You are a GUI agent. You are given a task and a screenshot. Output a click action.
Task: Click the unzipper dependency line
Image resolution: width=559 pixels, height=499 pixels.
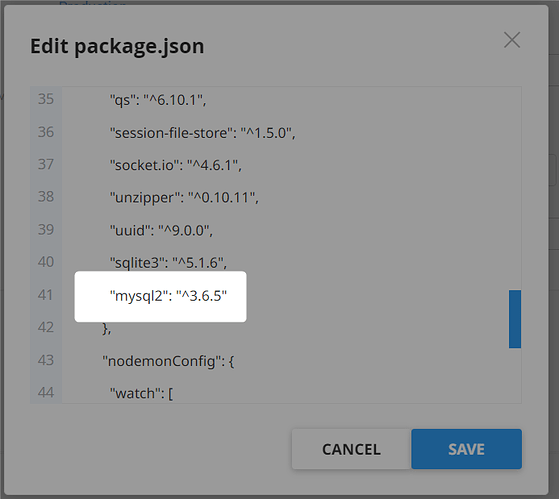pos(184,197)
